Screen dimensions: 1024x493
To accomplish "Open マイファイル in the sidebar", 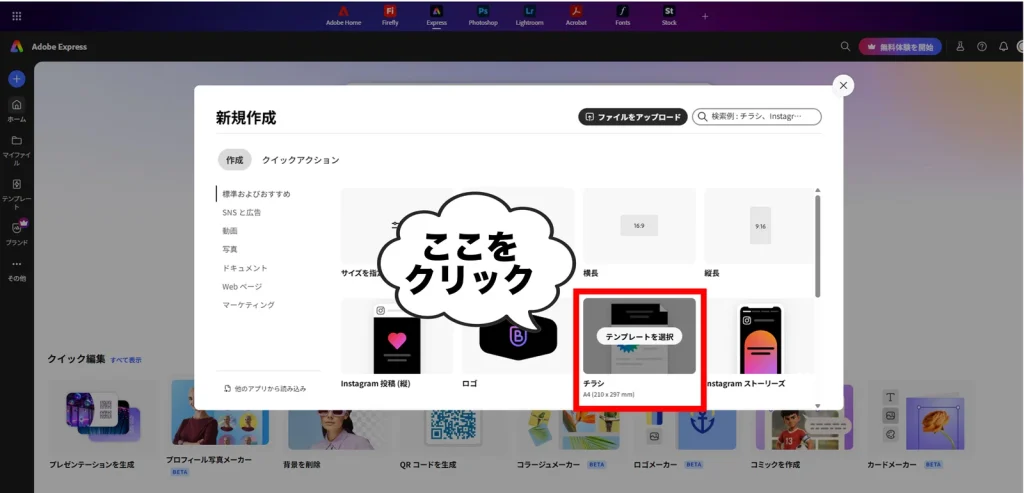I will 17,150.
